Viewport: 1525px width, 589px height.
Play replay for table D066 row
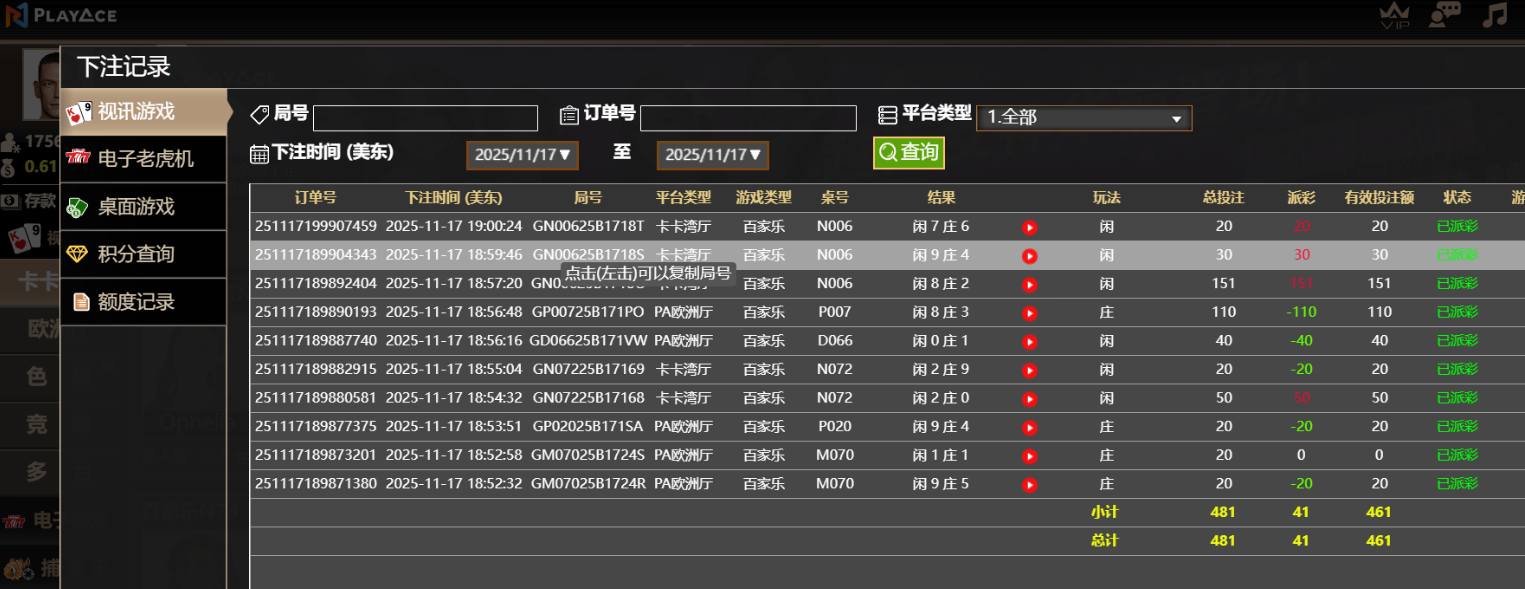click(1029, 342)
